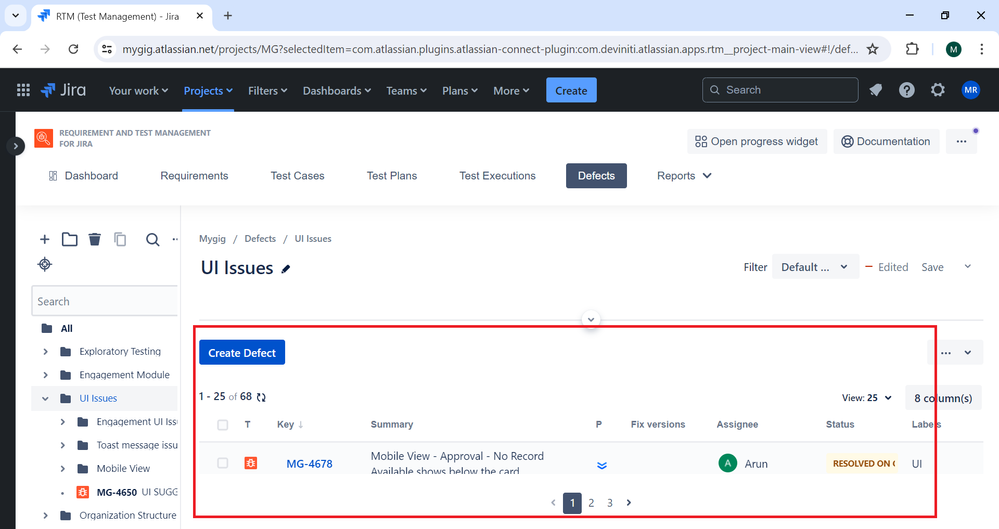Expand the filter panel chevron
Image resolution: width=999 pixels, height=529 pixels.
click(591, 319)
